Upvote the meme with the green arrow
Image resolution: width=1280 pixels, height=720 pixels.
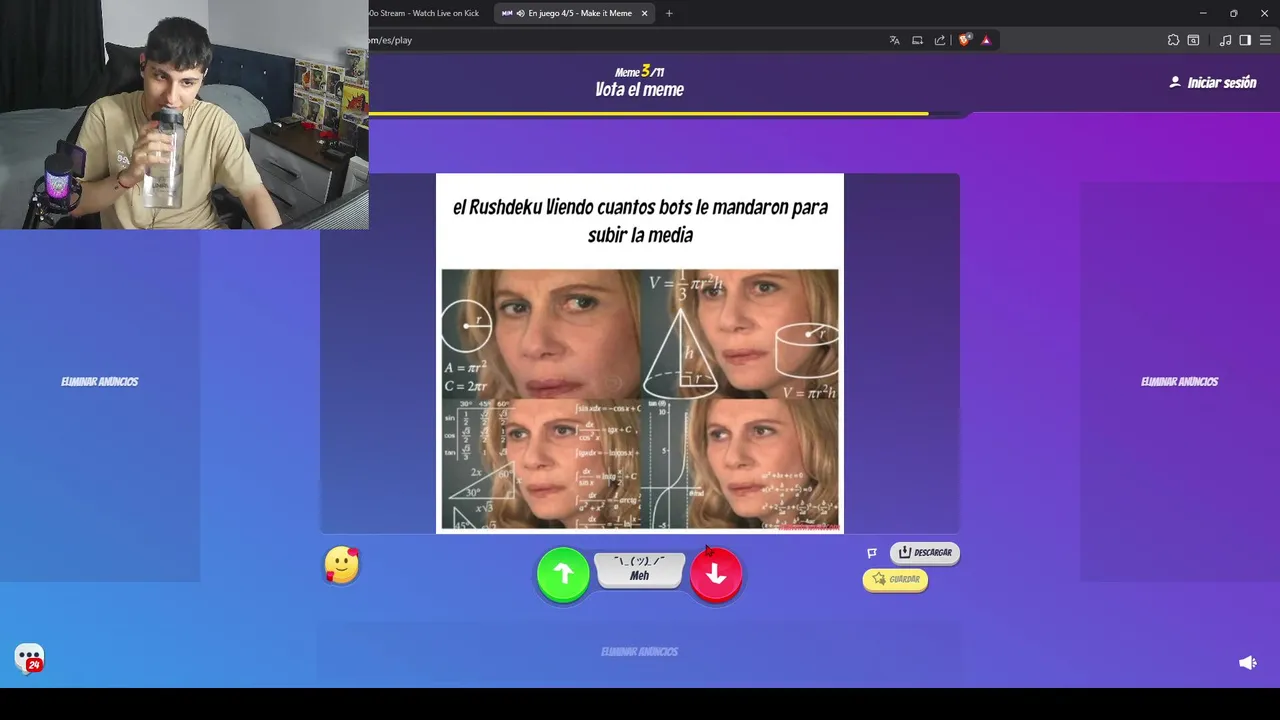[x=563, y=574]
